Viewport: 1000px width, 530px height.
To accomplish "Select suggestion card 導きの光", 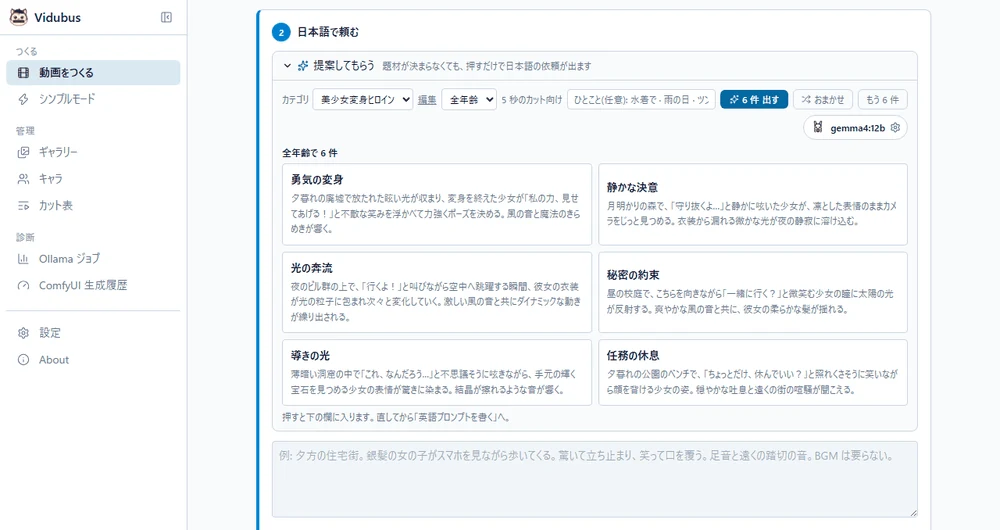I will tap(437, 372).
